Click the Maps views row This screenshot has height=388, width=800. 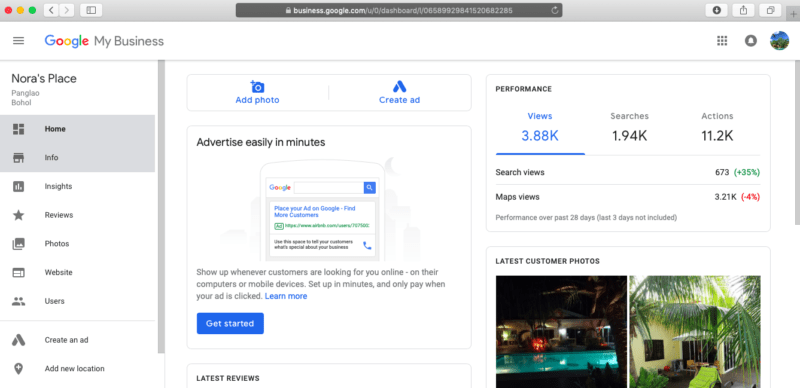pyautogui.click(x=628, y=197)
